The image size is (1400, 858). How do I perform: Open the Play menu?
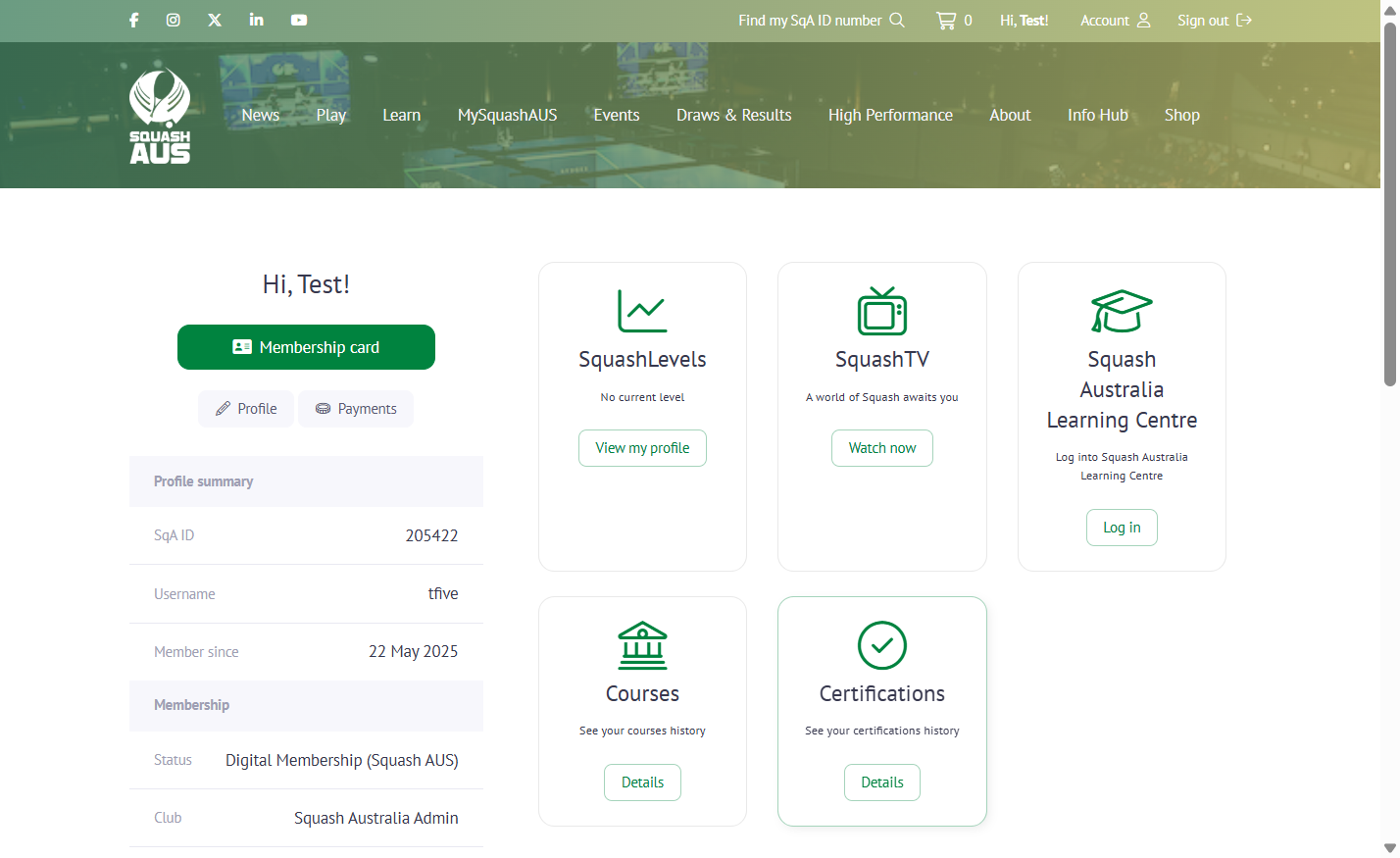click(331, 115)
